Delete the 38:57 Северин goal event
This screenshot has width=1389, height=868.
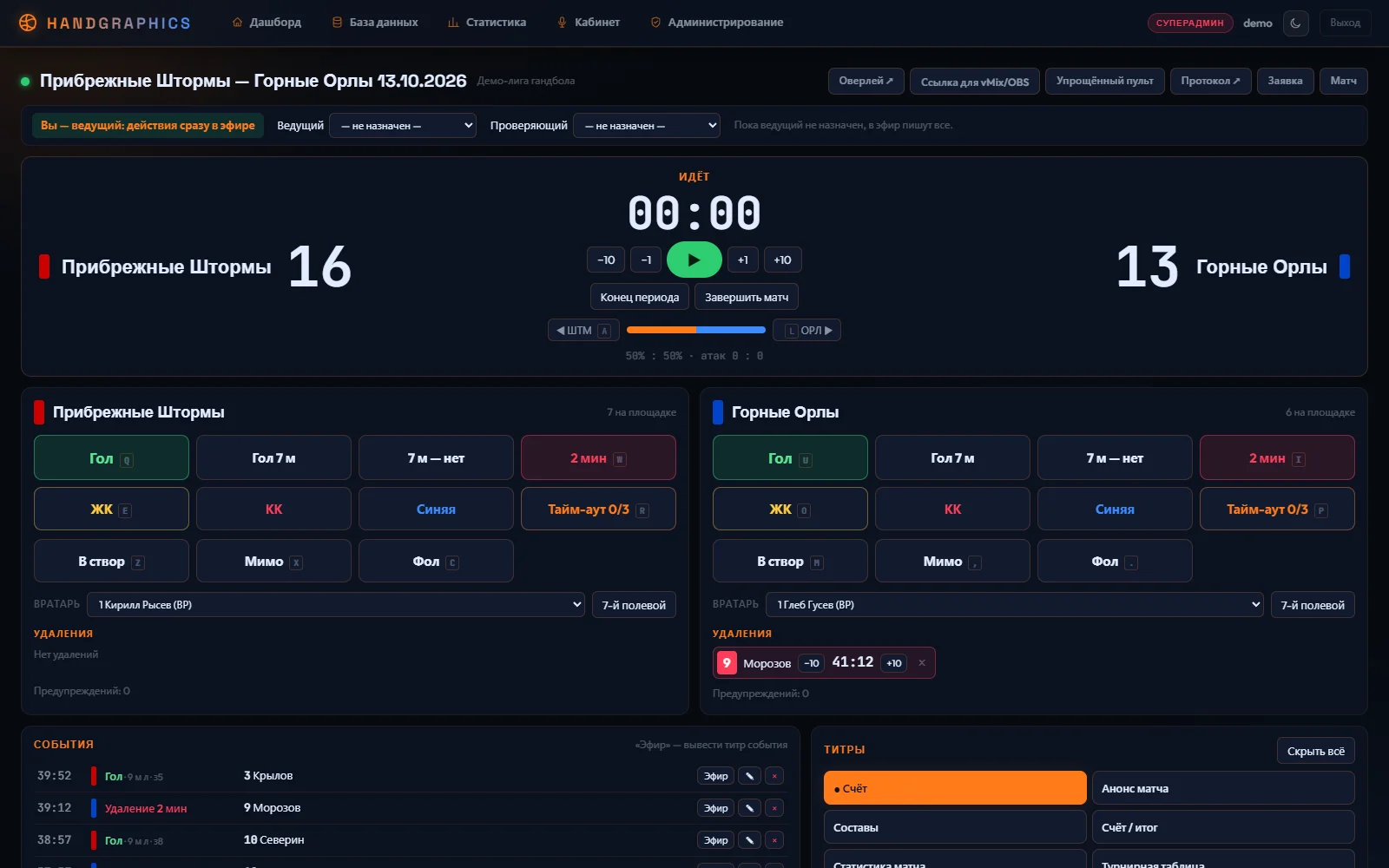tap(774, 840)
